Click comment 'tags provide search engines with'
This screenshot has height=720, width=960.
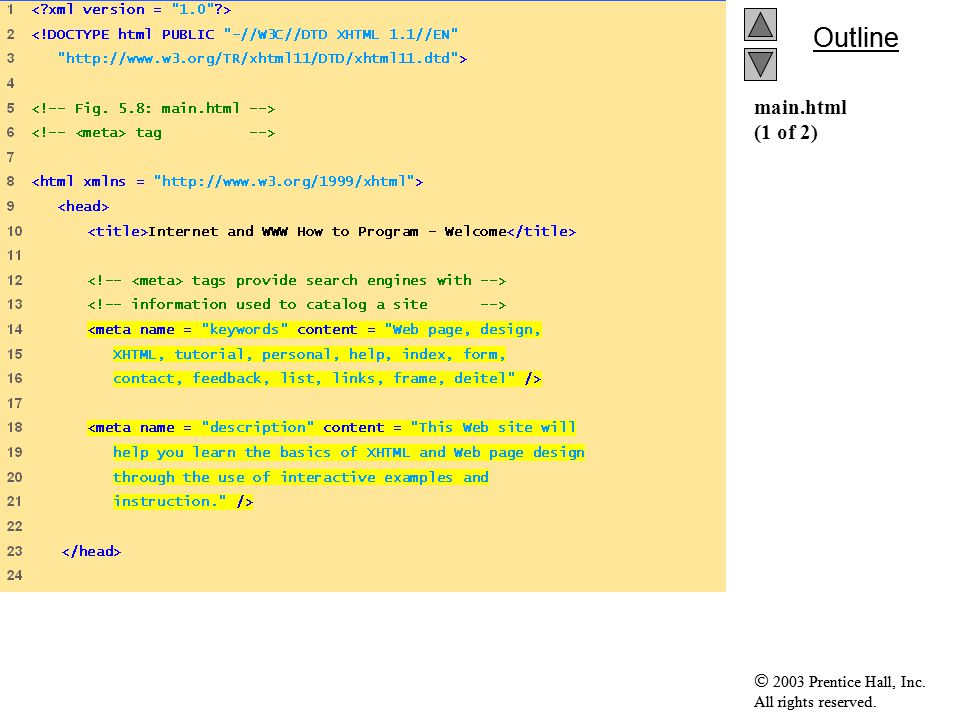pos(297,280)
